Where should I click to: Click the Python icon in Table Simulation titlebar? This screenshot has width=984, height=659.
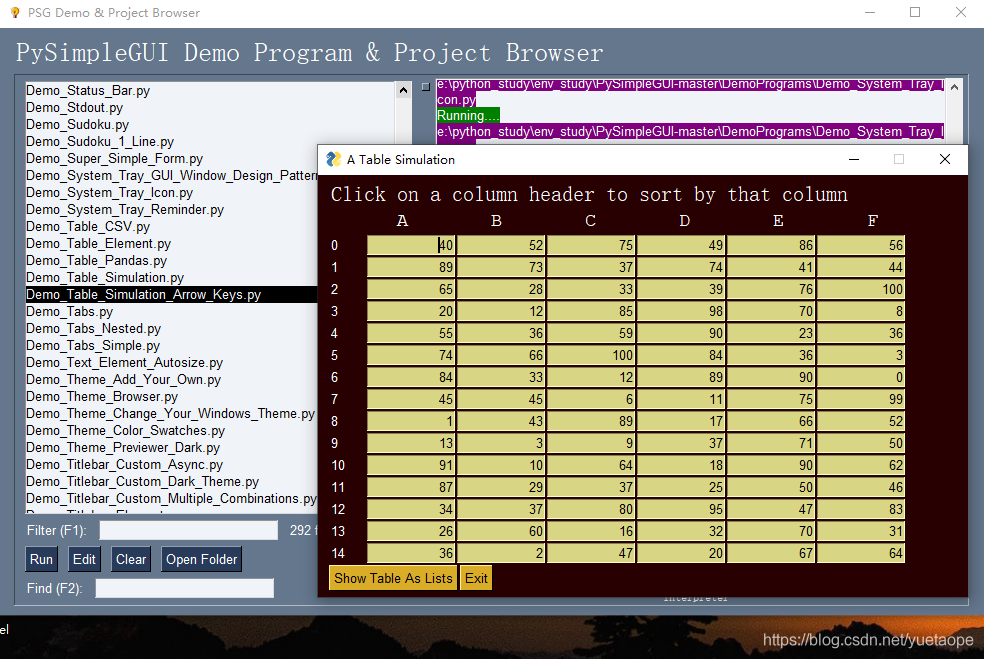pyautogui.click(x=333, y=159)
